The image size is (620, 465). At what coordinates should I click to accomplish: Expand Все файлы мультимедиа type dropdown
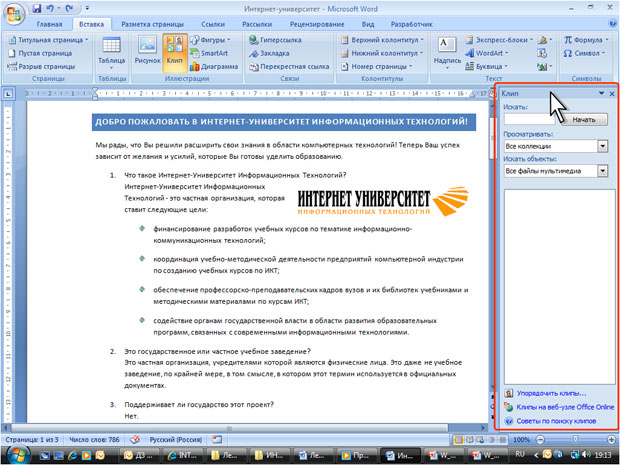coord(602,171)
